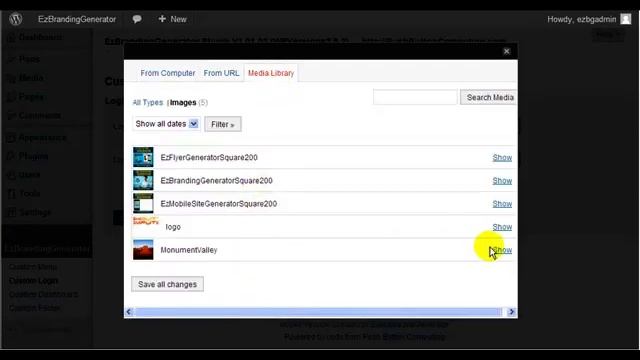This screenshot has height=360, width=640.
Task: Open the comments bubble icon
Action: point(137,19)
